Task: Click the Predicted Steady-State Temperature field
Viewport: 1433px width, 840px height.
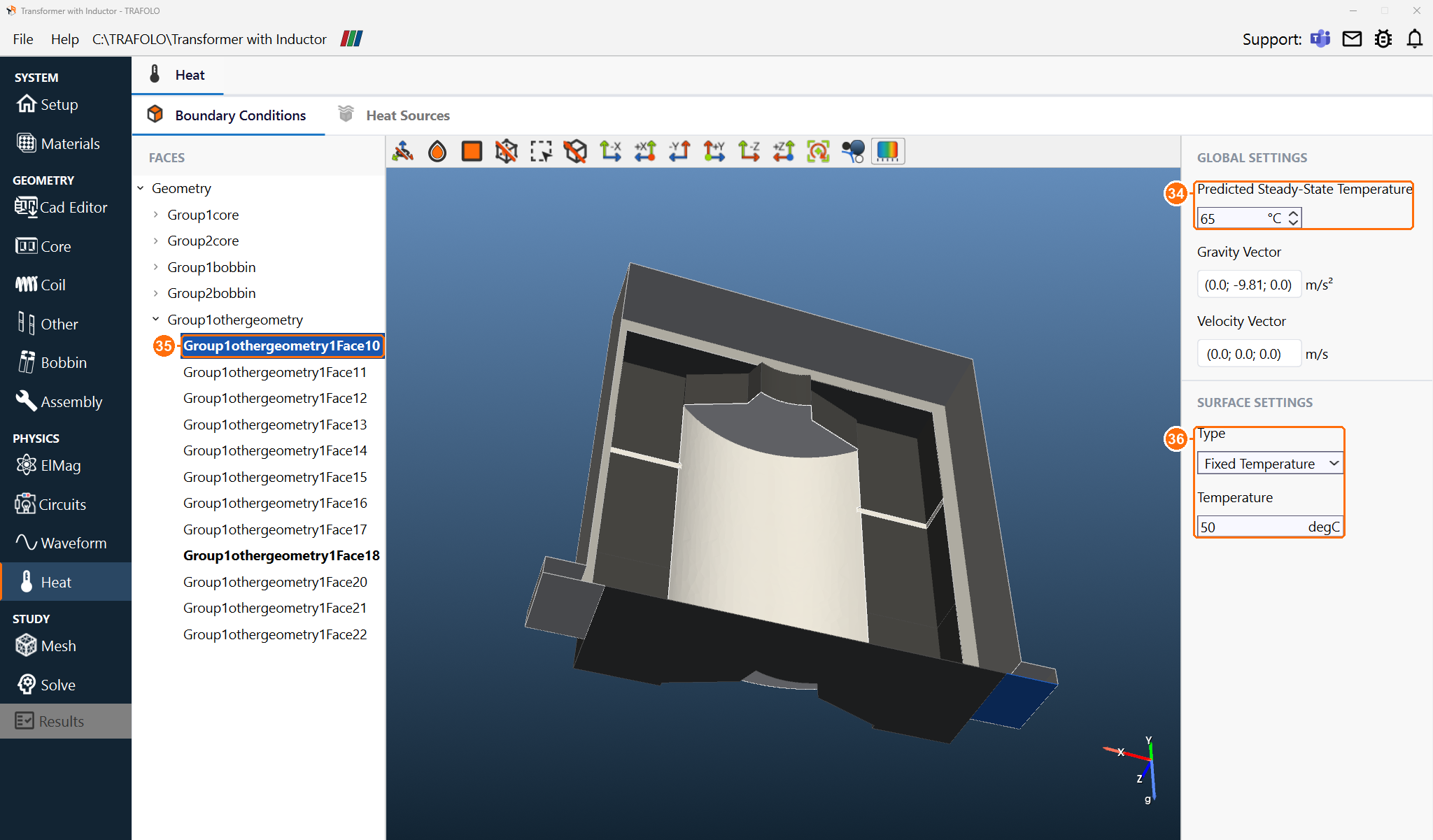Action: (1249, 218)
